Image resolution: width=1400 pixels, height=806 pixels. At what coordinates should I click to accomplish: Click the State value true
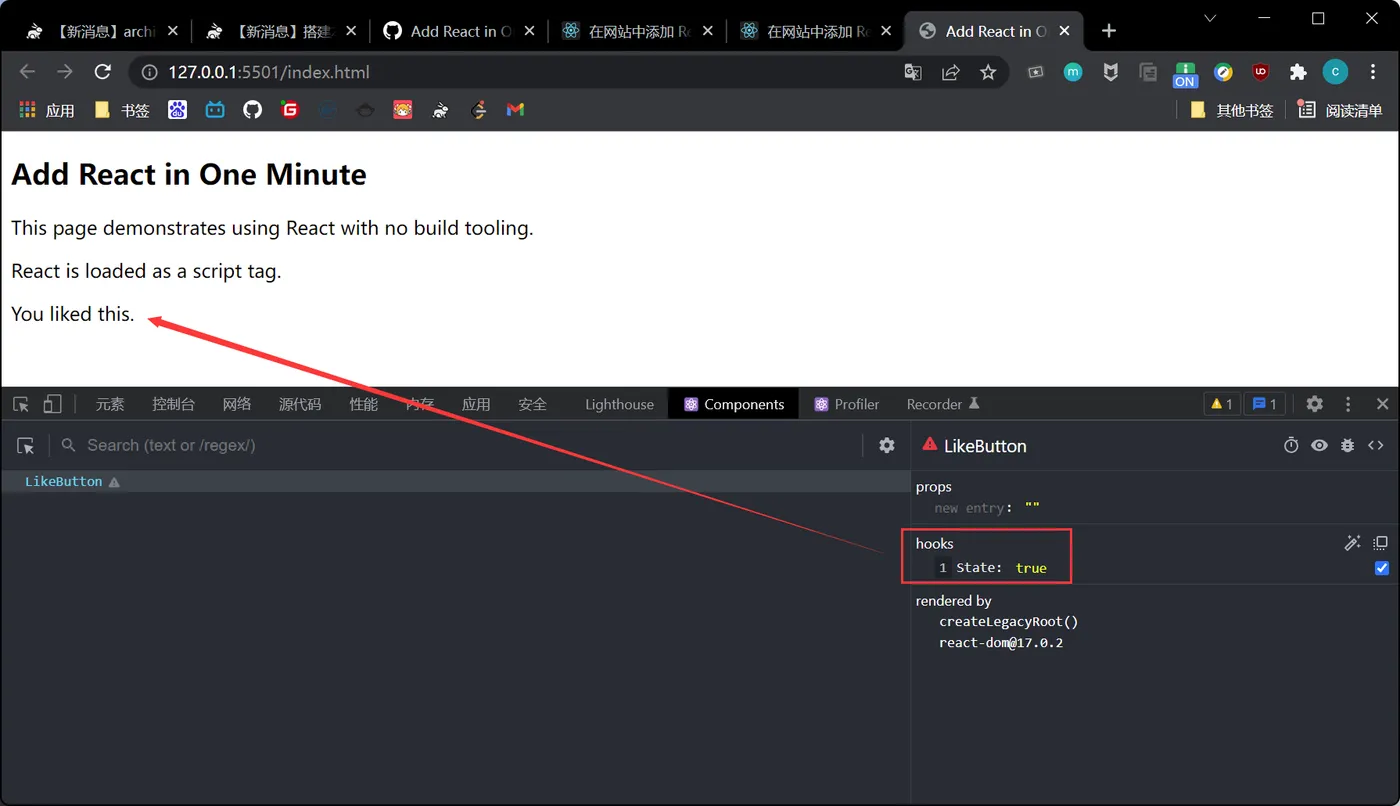[x=1031, y=568]
